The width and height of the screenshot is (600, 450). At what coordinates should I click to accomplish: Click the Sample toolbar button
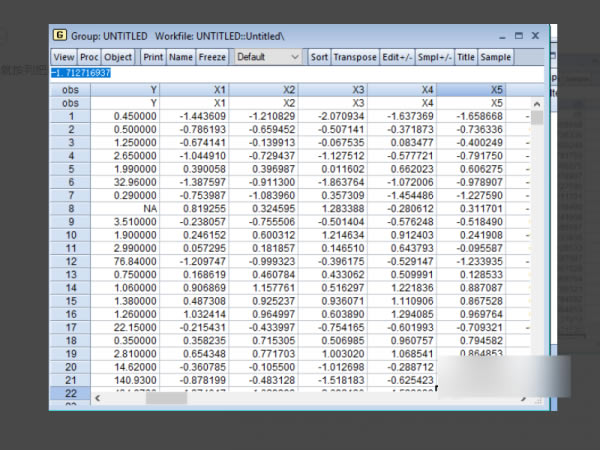point(496,57)
